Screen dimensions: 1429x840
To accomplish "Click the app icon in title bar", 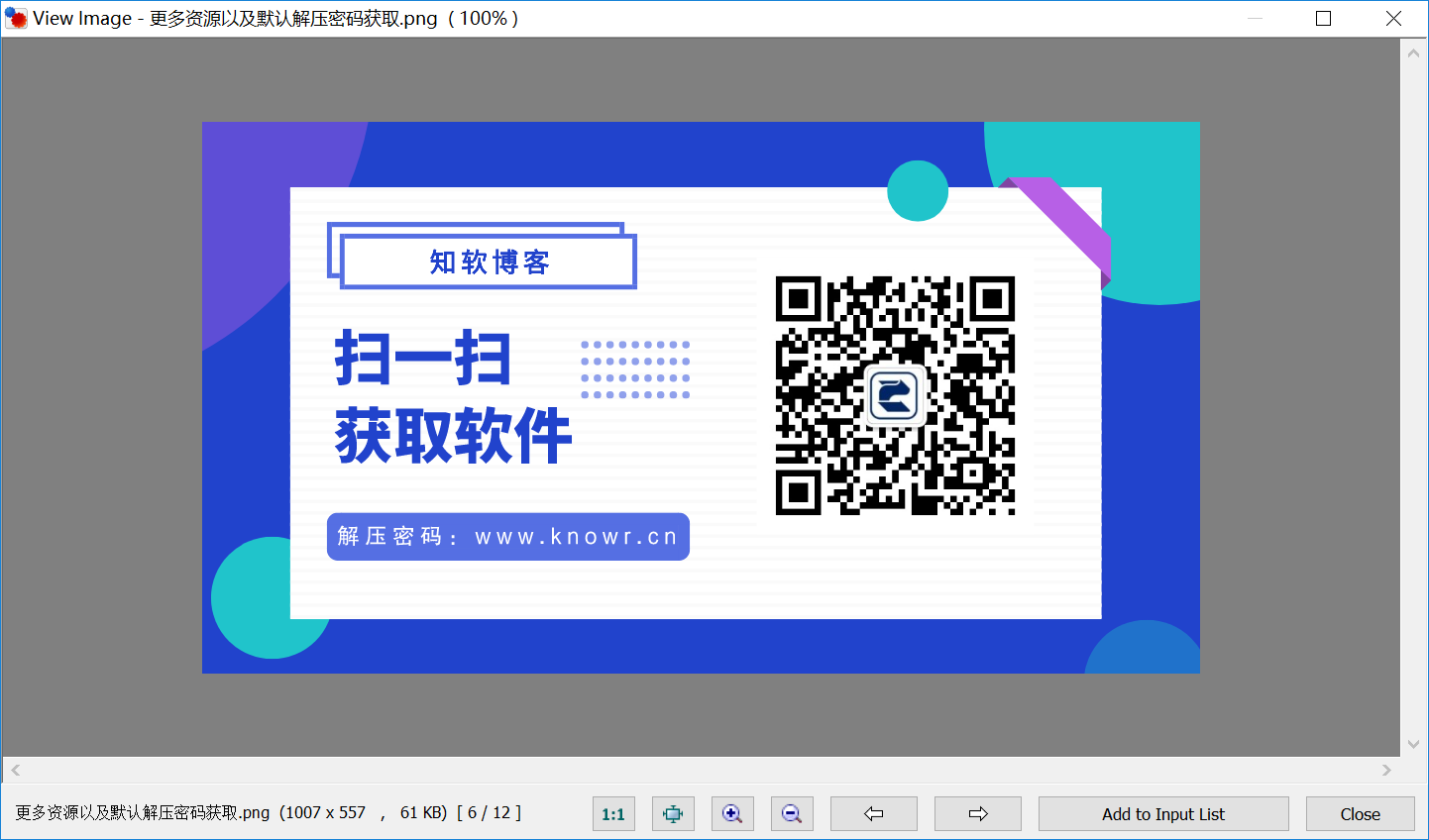I will [x=16, y=19].
